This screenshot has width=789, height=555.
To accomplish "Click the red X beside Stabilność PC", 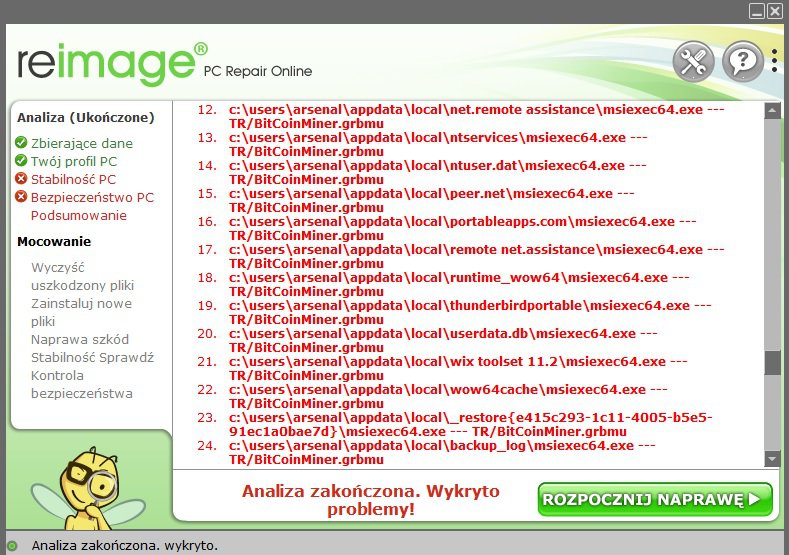I will 21,179.
